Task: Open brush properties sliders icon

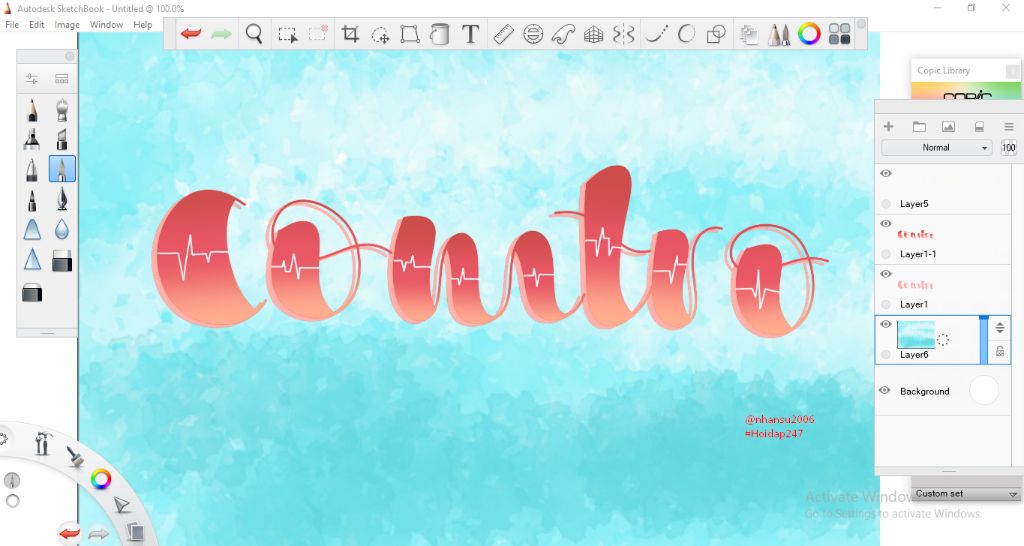Action: 31,79
